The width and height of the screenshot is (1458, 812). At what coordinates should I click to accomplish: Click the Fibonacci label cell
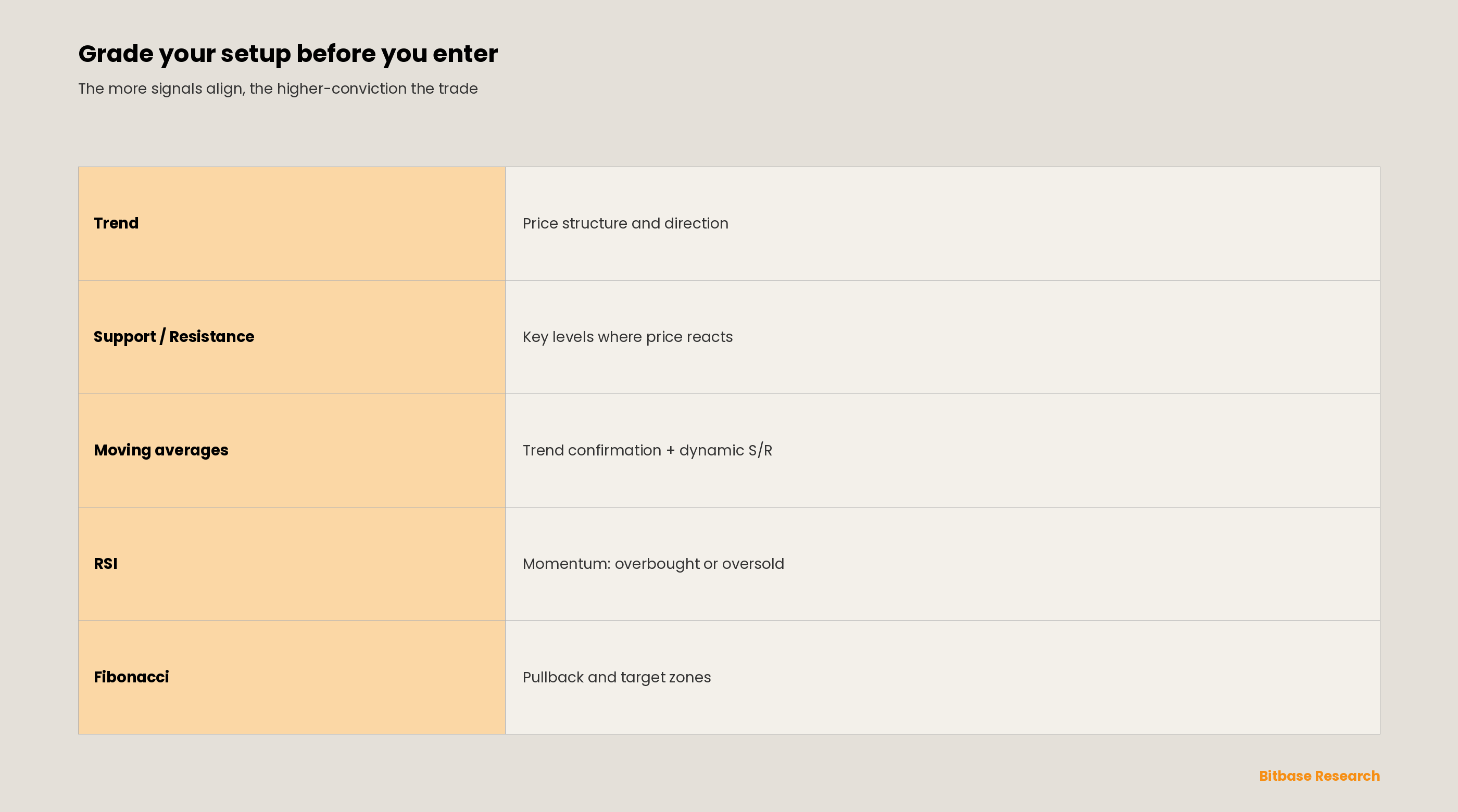point(292,677)
